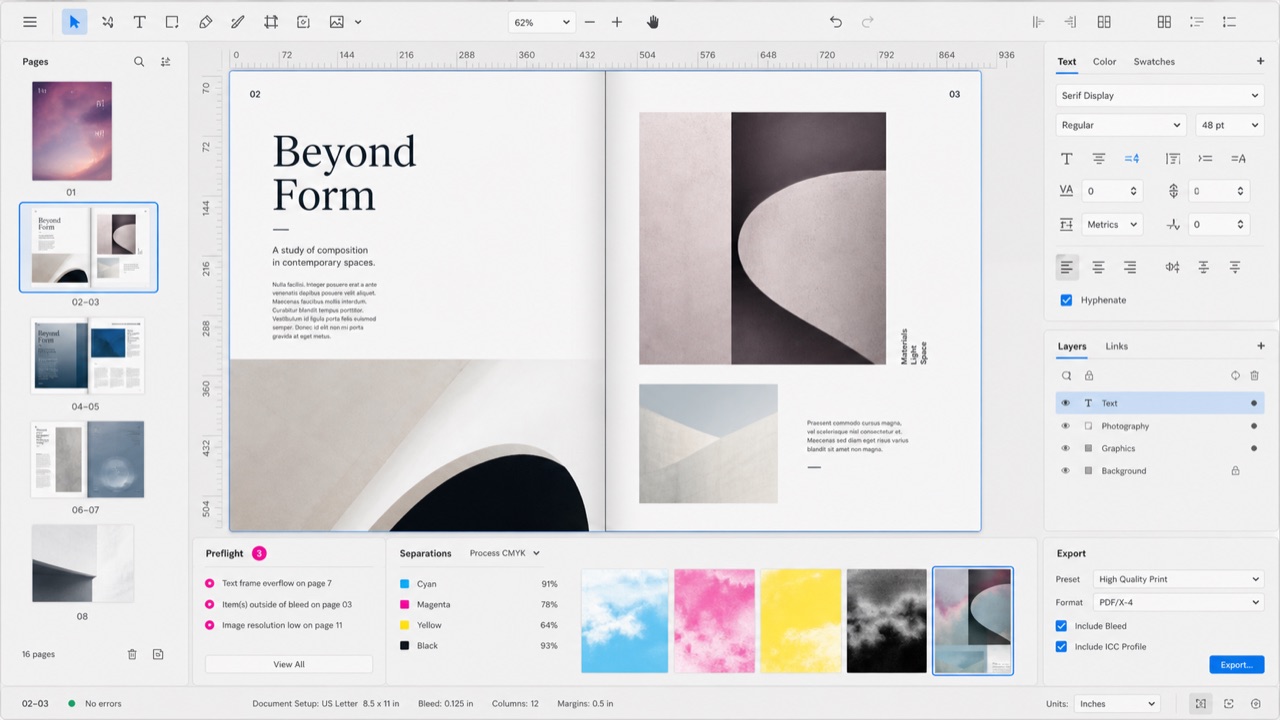Select the Type (T) tool
Image resolution: width=1280 pixels, height=720 pixels.
(x=139, y=22)
